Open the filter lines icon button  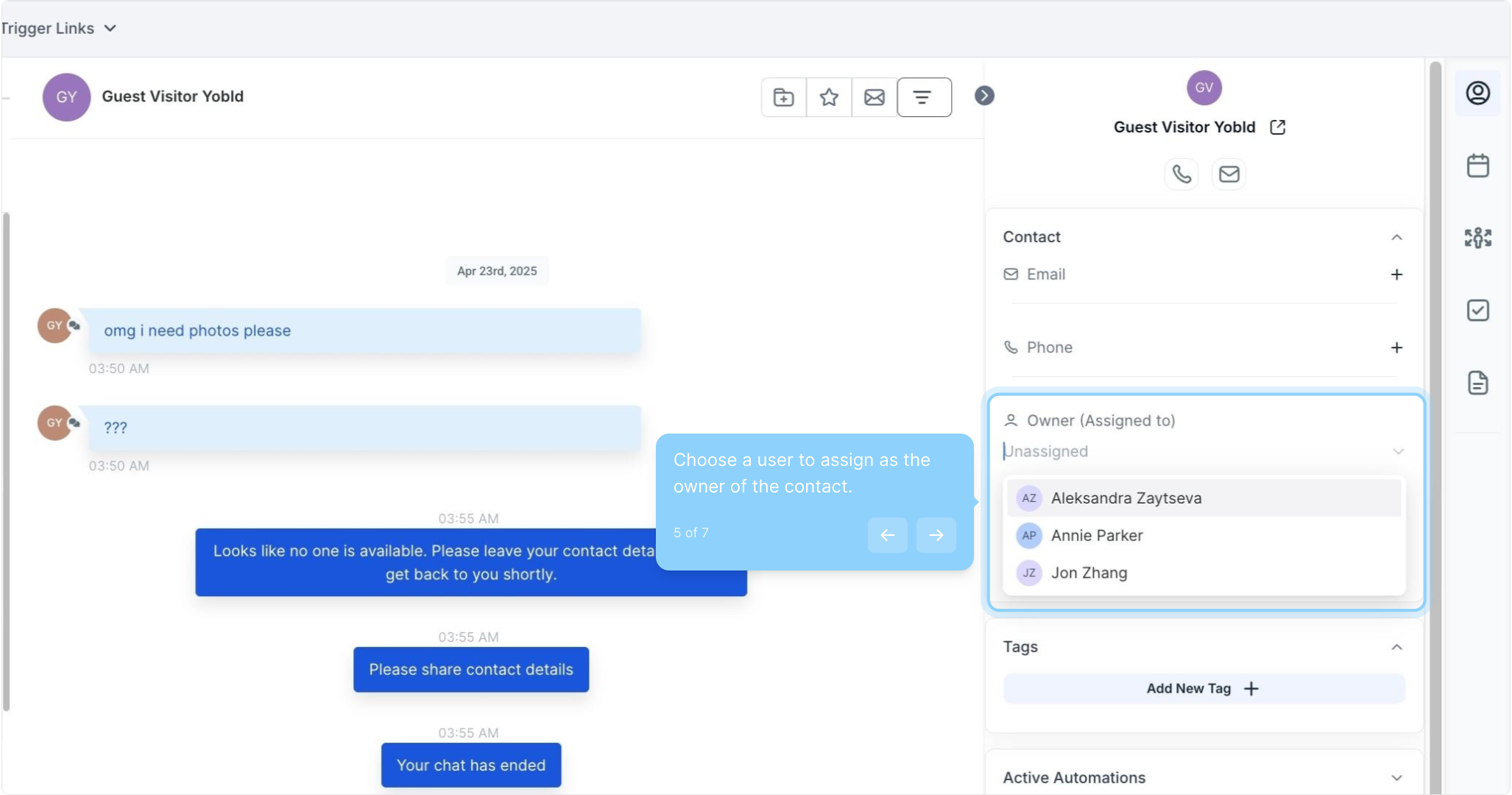(923, 97)
